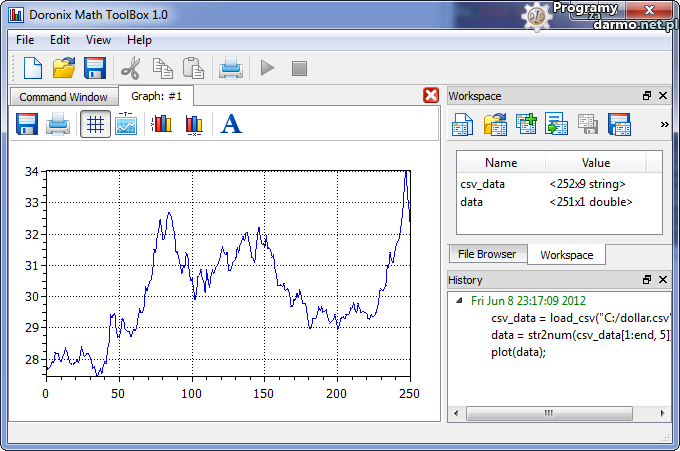Click the History panel horizontal scrollbar
This screenshot has width=680, height=451.
tap(550, 412)
